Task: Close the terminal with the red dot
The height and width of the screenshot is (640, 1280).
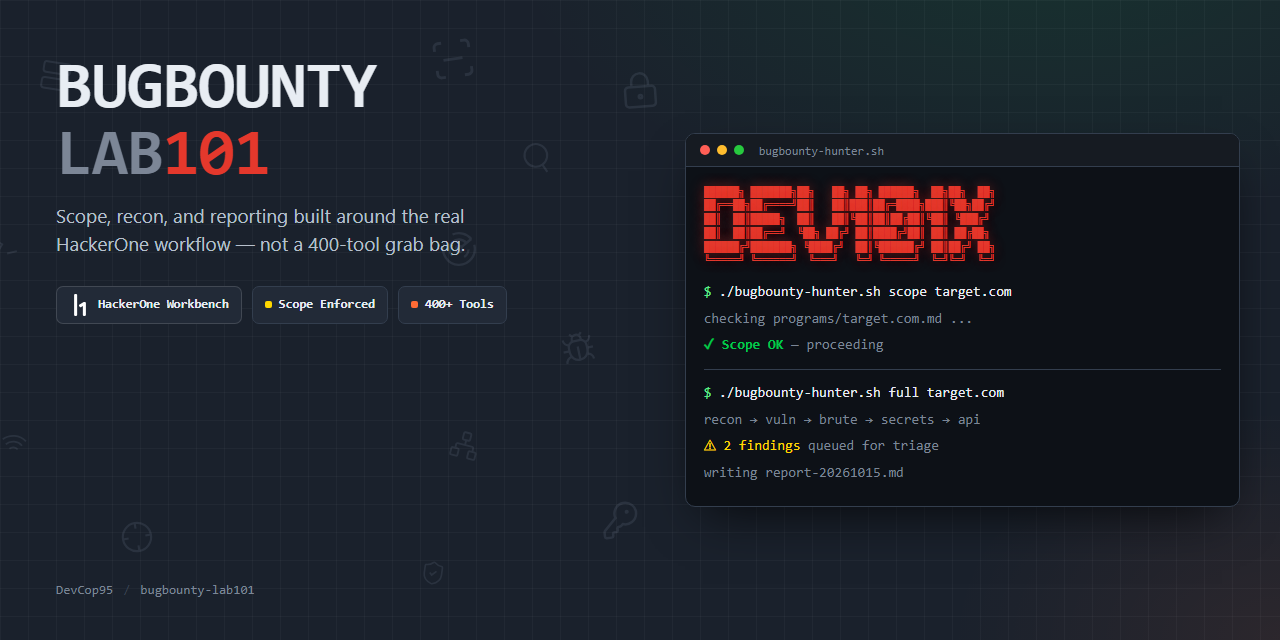Action: click(705, 150)
